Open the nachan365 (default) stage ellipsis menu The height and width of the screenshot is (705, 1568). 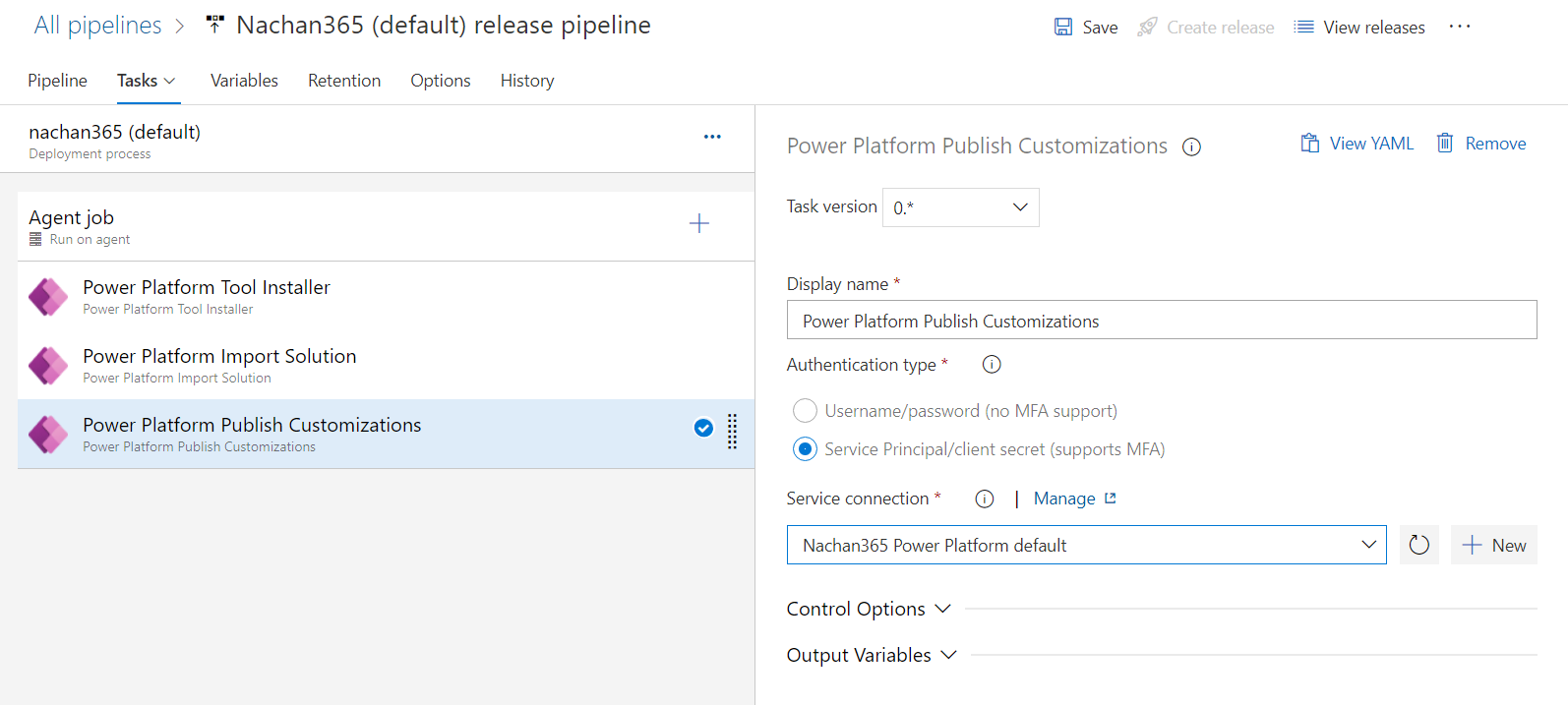point(712,137)
